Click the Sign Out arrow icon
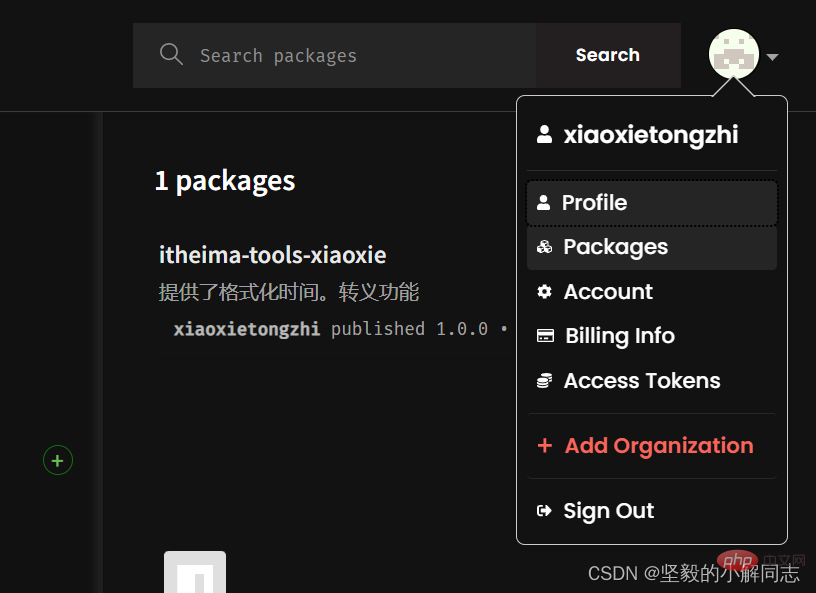Screen dimensions: 816x593 [x=544, y=511]
